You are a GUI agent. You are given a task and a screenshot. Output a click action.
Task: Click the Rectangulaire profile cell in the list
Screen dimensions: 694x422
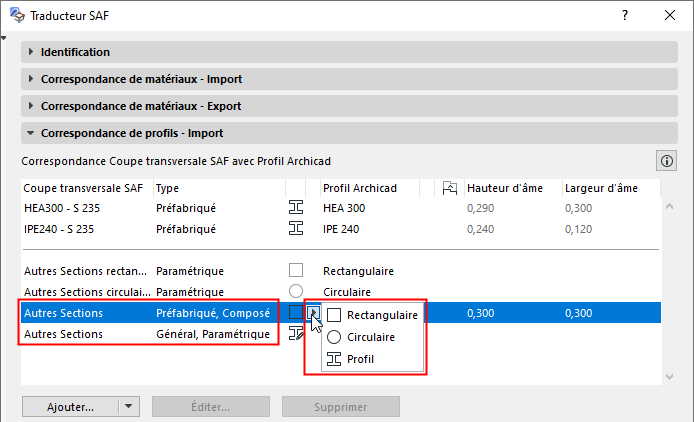tap(358, 271)
